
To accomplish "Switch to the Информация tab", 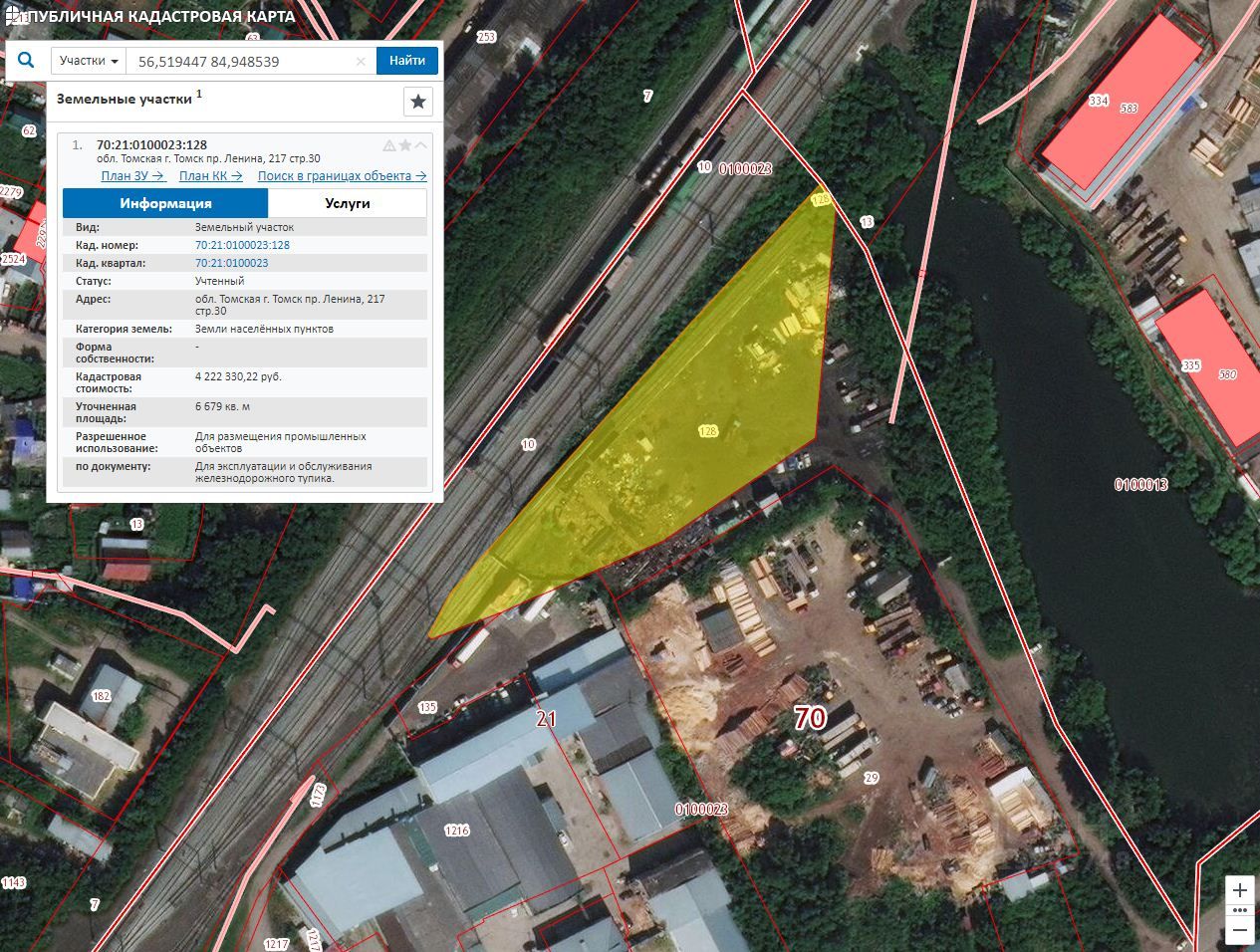I will (x=165, y=203).
